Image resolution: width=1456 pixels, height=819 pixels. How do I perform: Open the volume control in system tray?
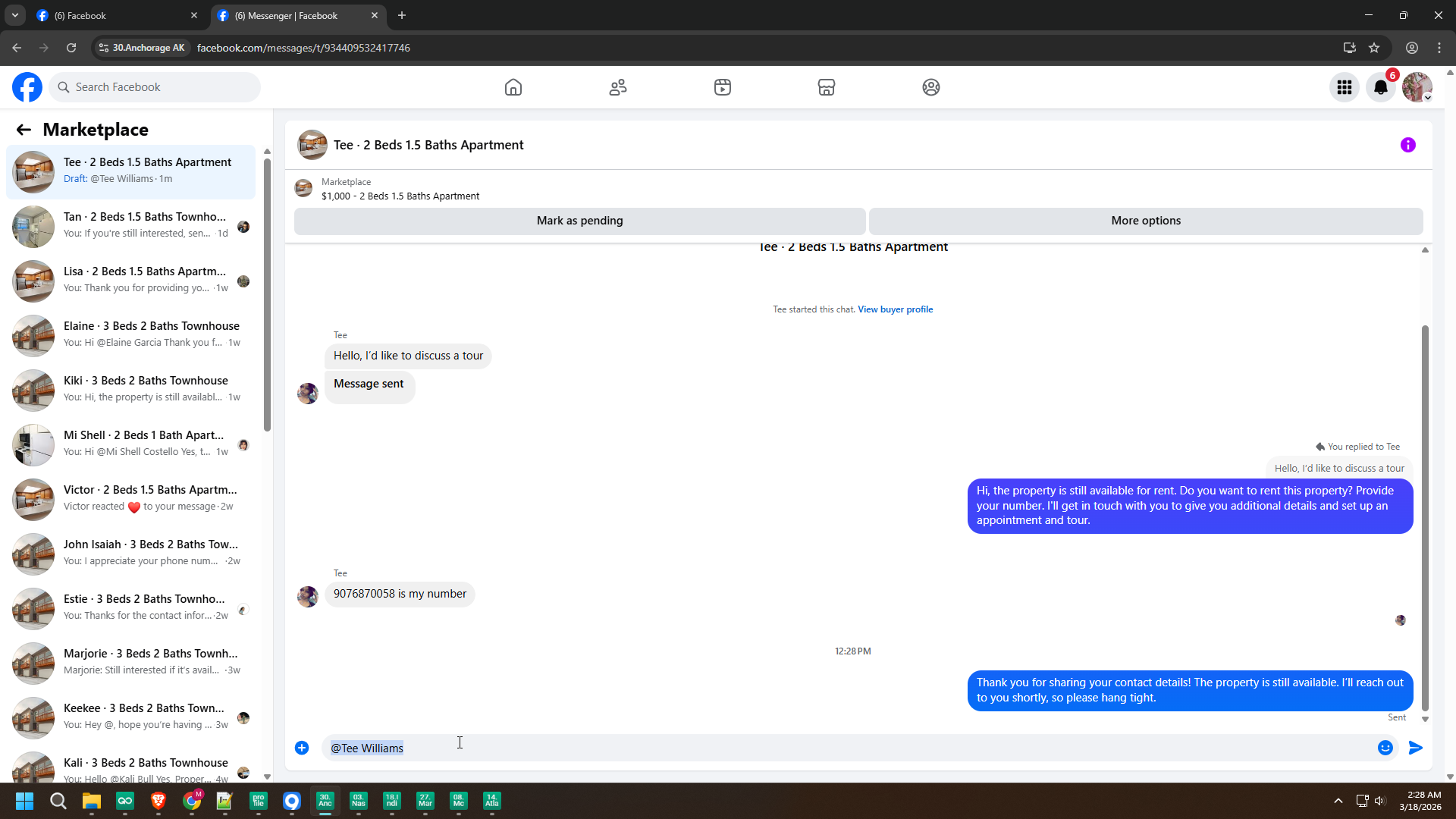(1379, 801)
